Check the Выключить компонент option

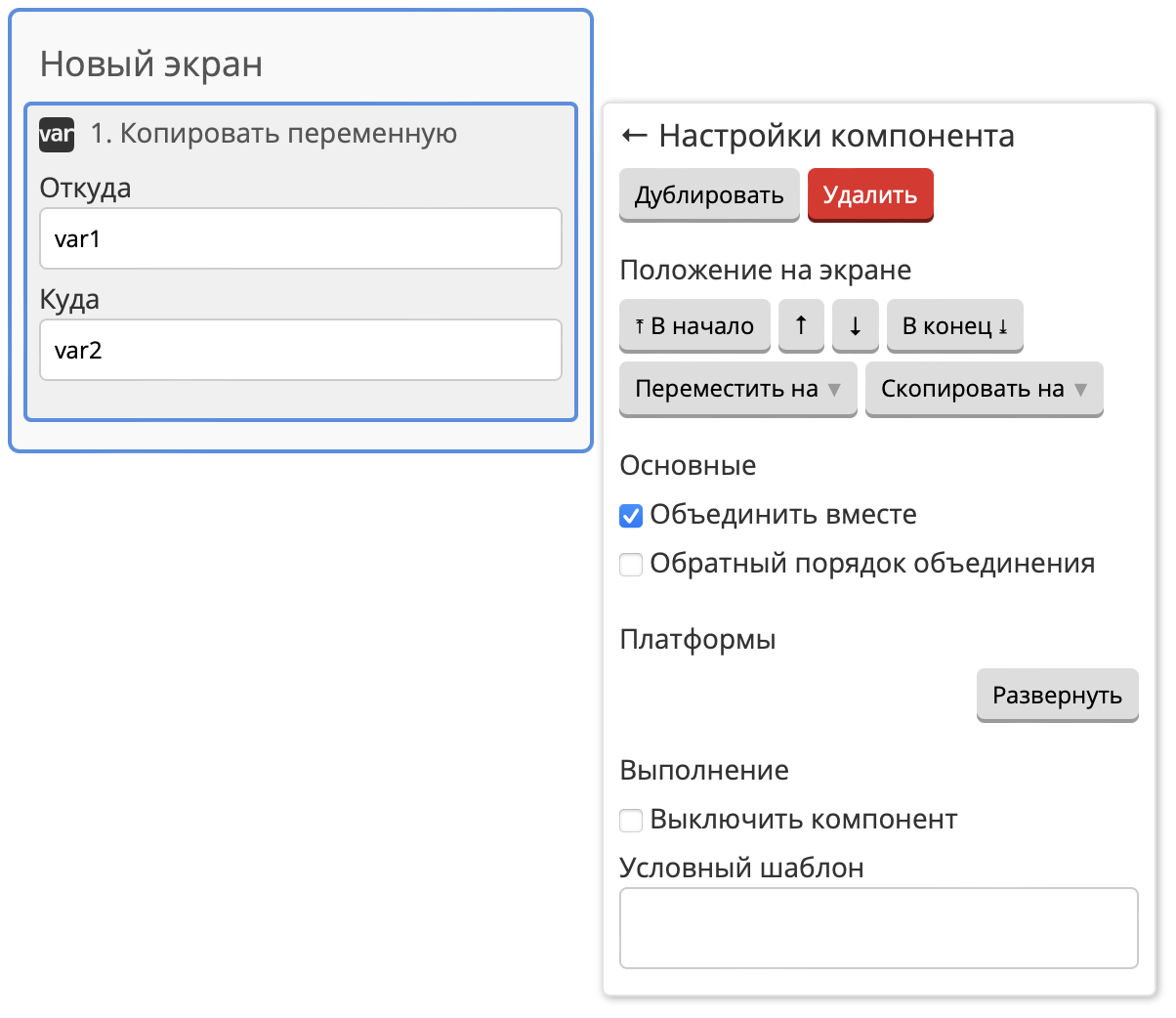(630, 820)
